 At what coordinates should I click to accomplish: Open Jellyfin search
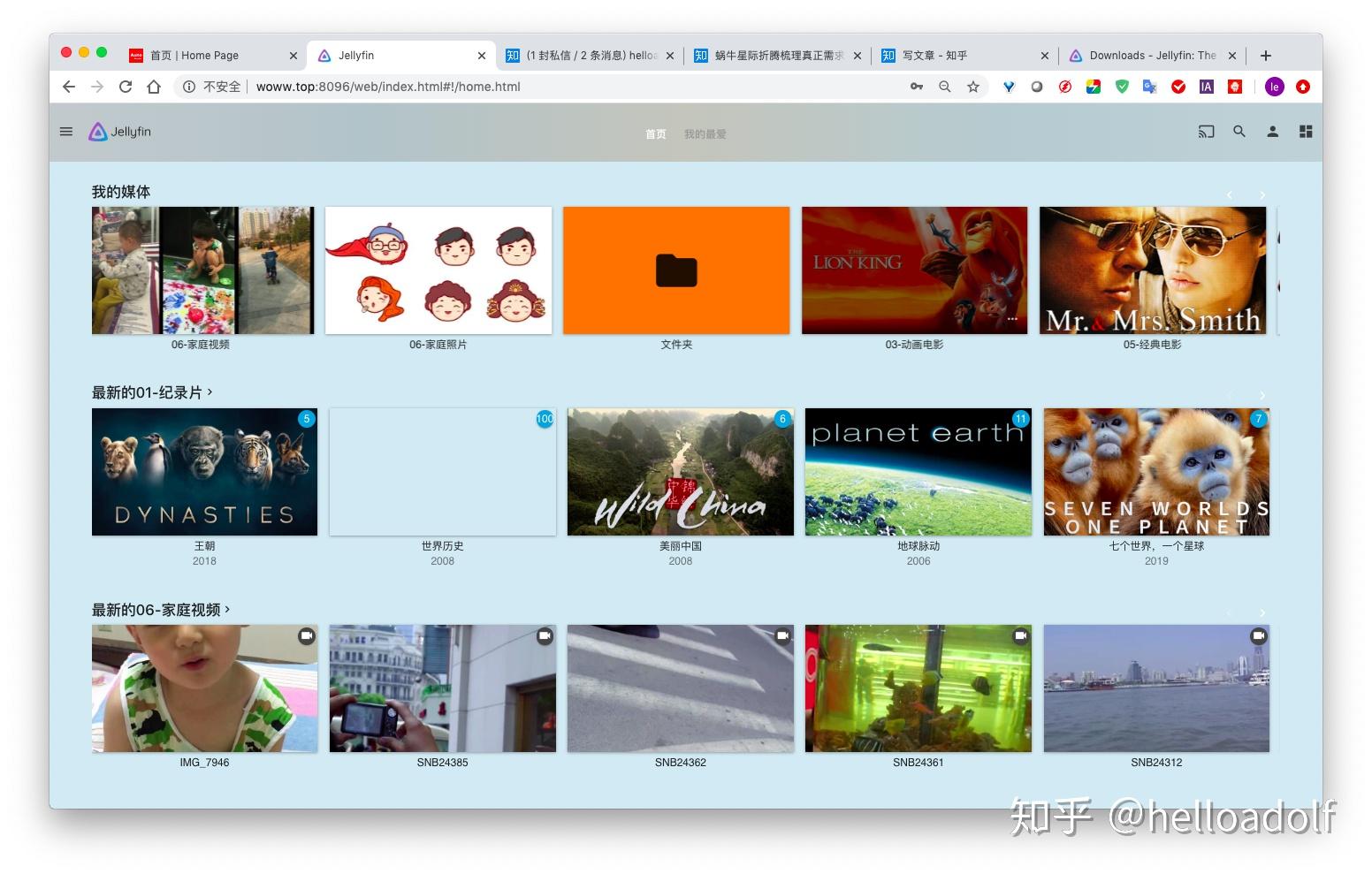1239,132
